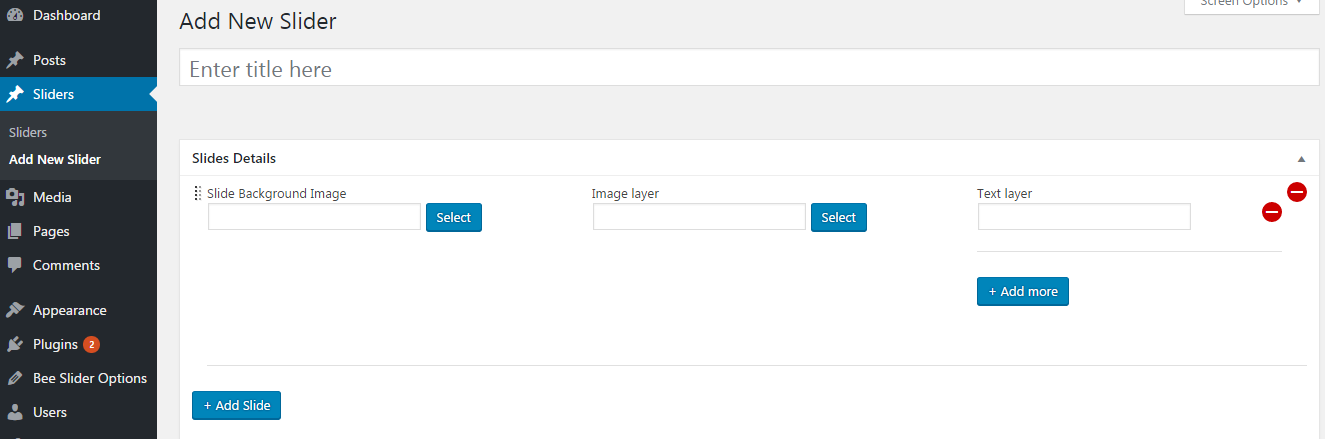This screenshot has width=1325, height=439.
Task: Collapse the Slides Details panel
Action: [1301, 159]
